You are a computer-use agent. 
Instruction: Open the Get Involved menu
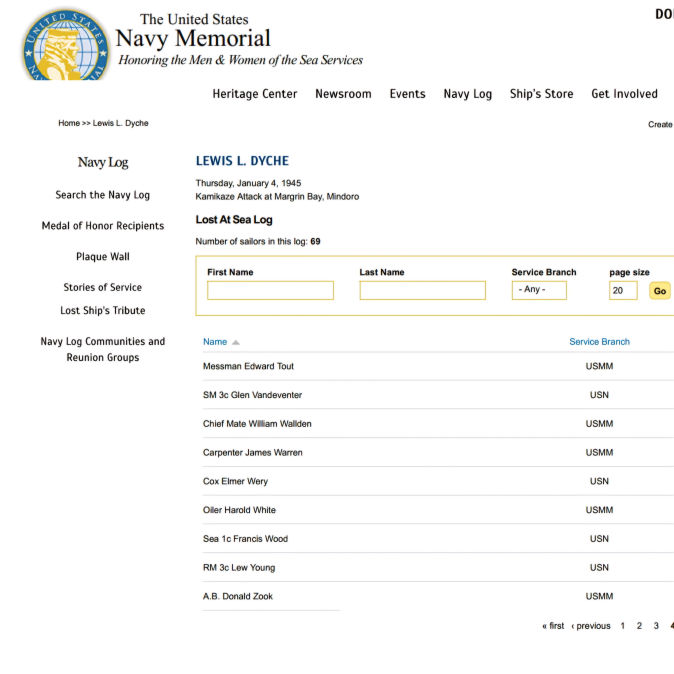[624, 94]
